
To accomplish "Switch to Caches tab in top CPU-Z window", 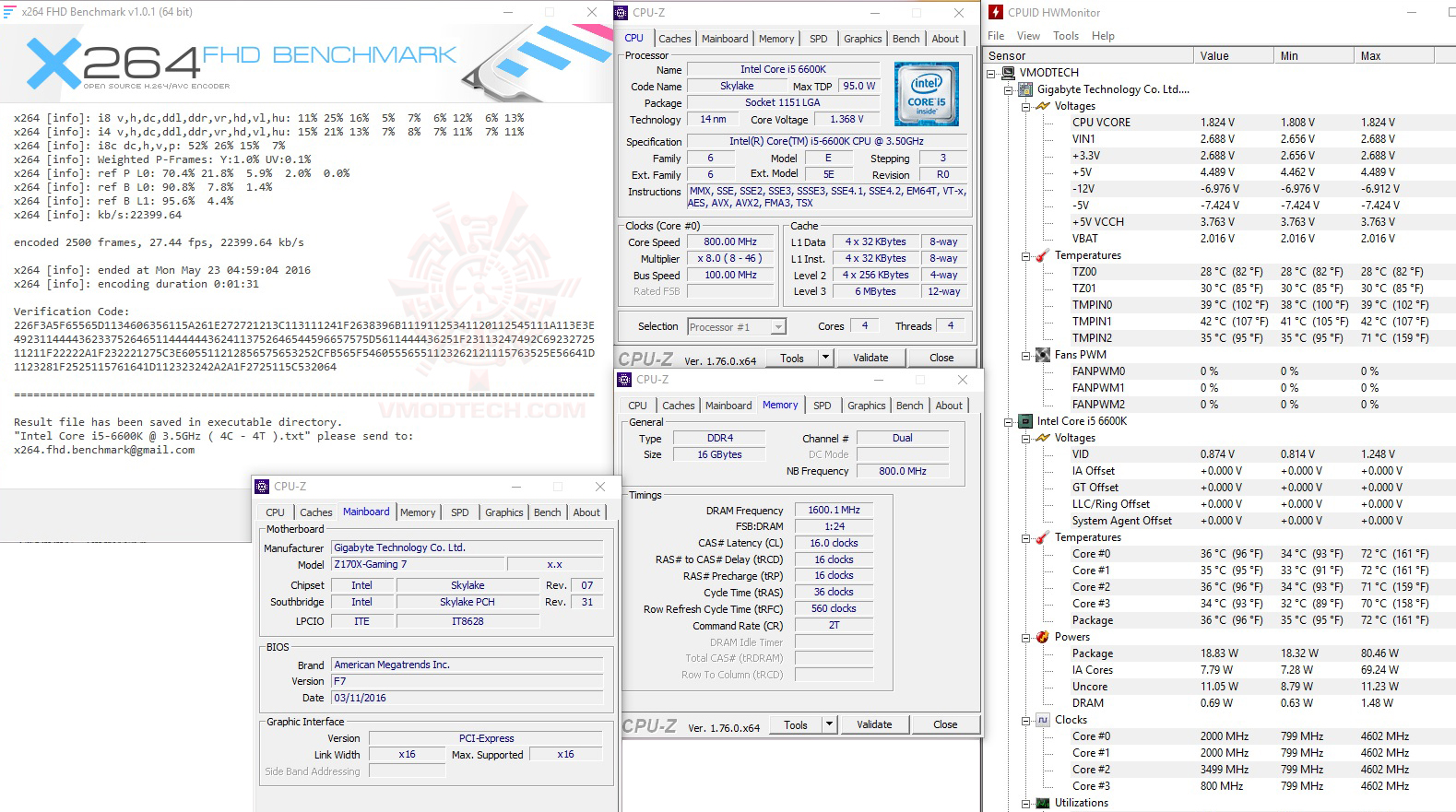I will click(674, 39).
